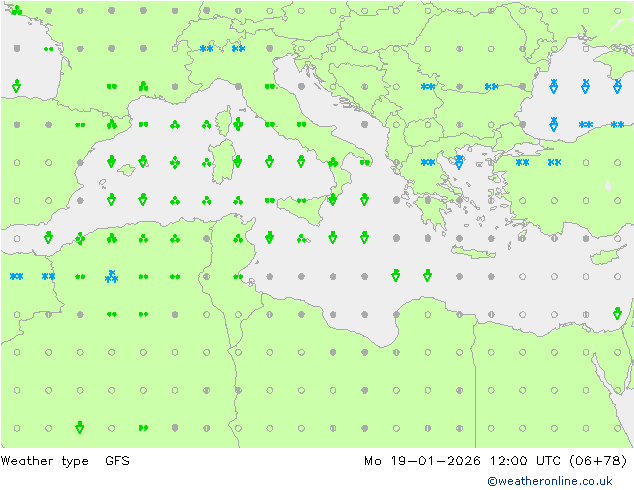Click the right green shower symbol off Libya's coast
This screenshot has height=490, width=634.
pos(428,275)
